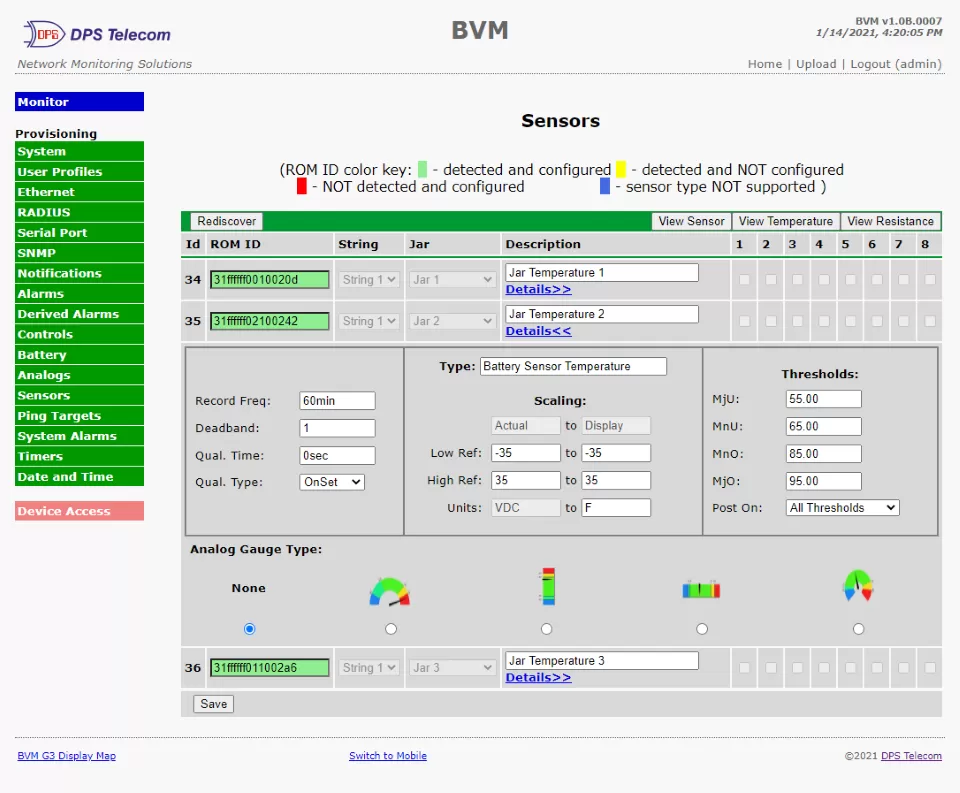Open the Battery provisioning menu
The width and height of the screenshot is (960, 793).
point(79,355)
